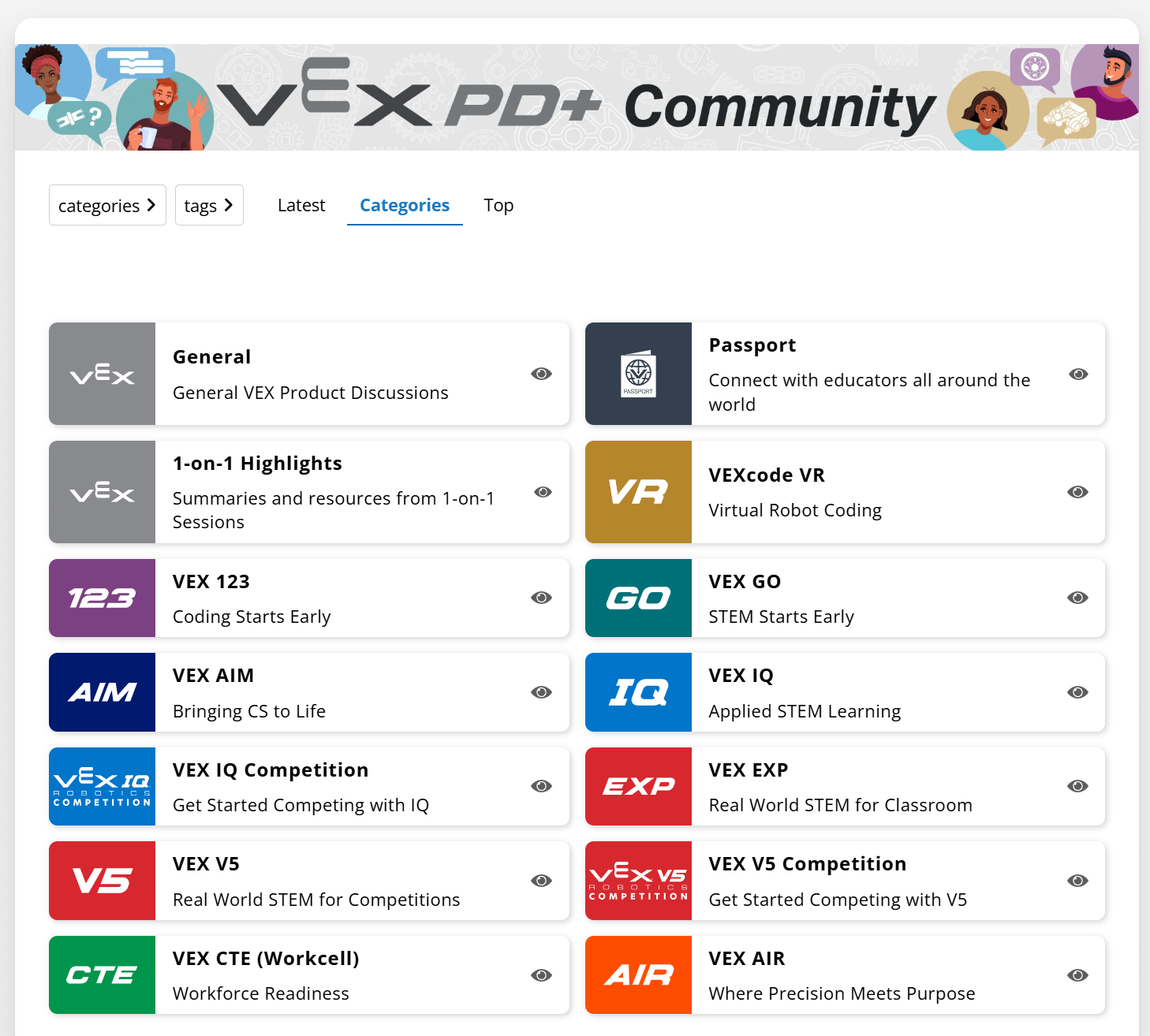Click 'Real World STEM for Classroom' text

tap(841, 805)
